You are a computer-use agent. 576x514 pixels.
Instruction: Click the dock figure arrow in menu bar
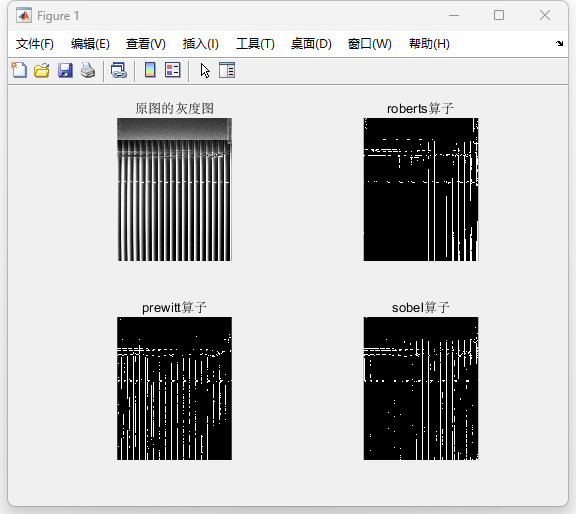[x=559, y=43]
